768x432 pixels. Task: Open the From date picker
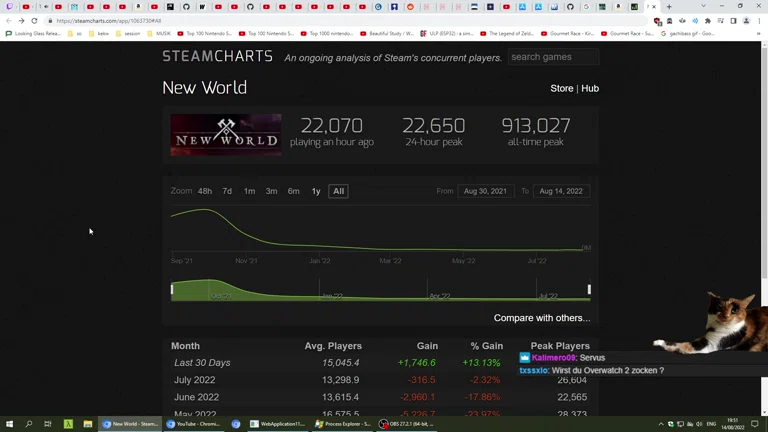coord(485,191)
